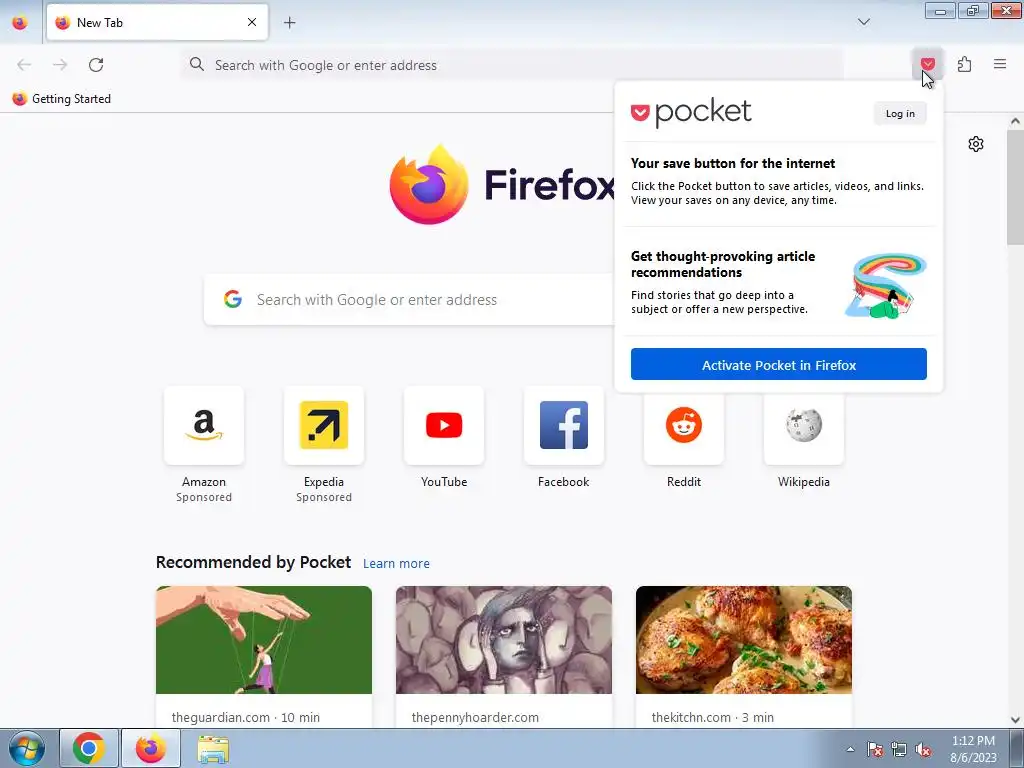
Task: Select the New Tab tab
Action: pyautogui.click(x=157, y=22)
